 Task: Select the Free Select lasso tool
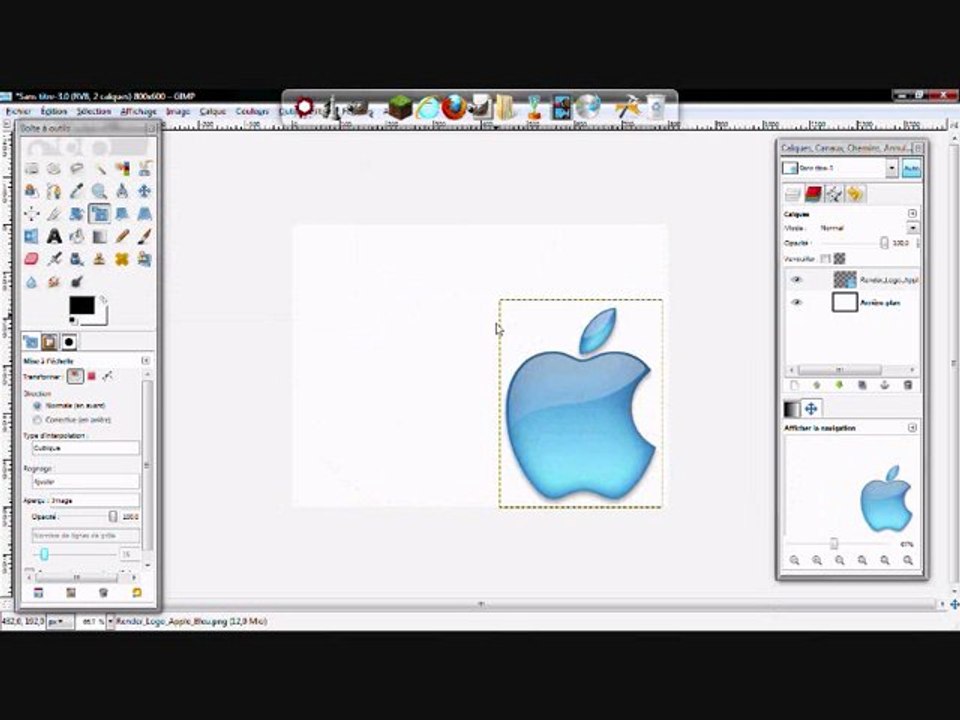point(77,168)
